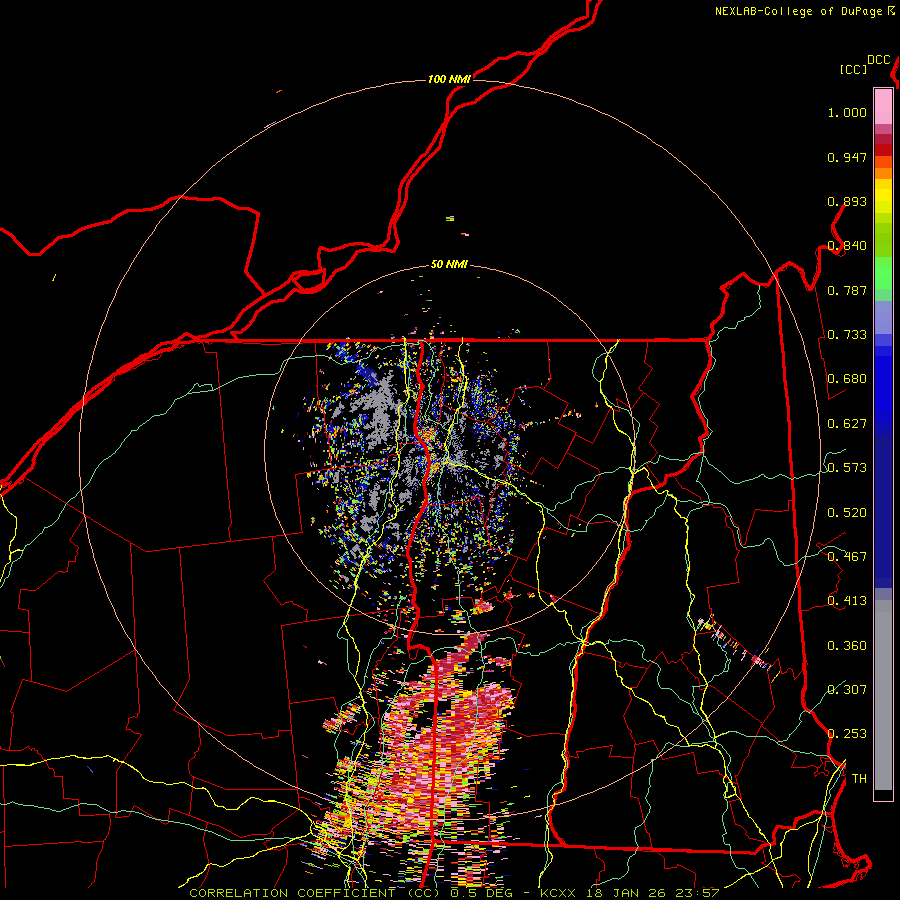Select the 0.360 scale value
900x900 pixels.
tap(847, 645)
